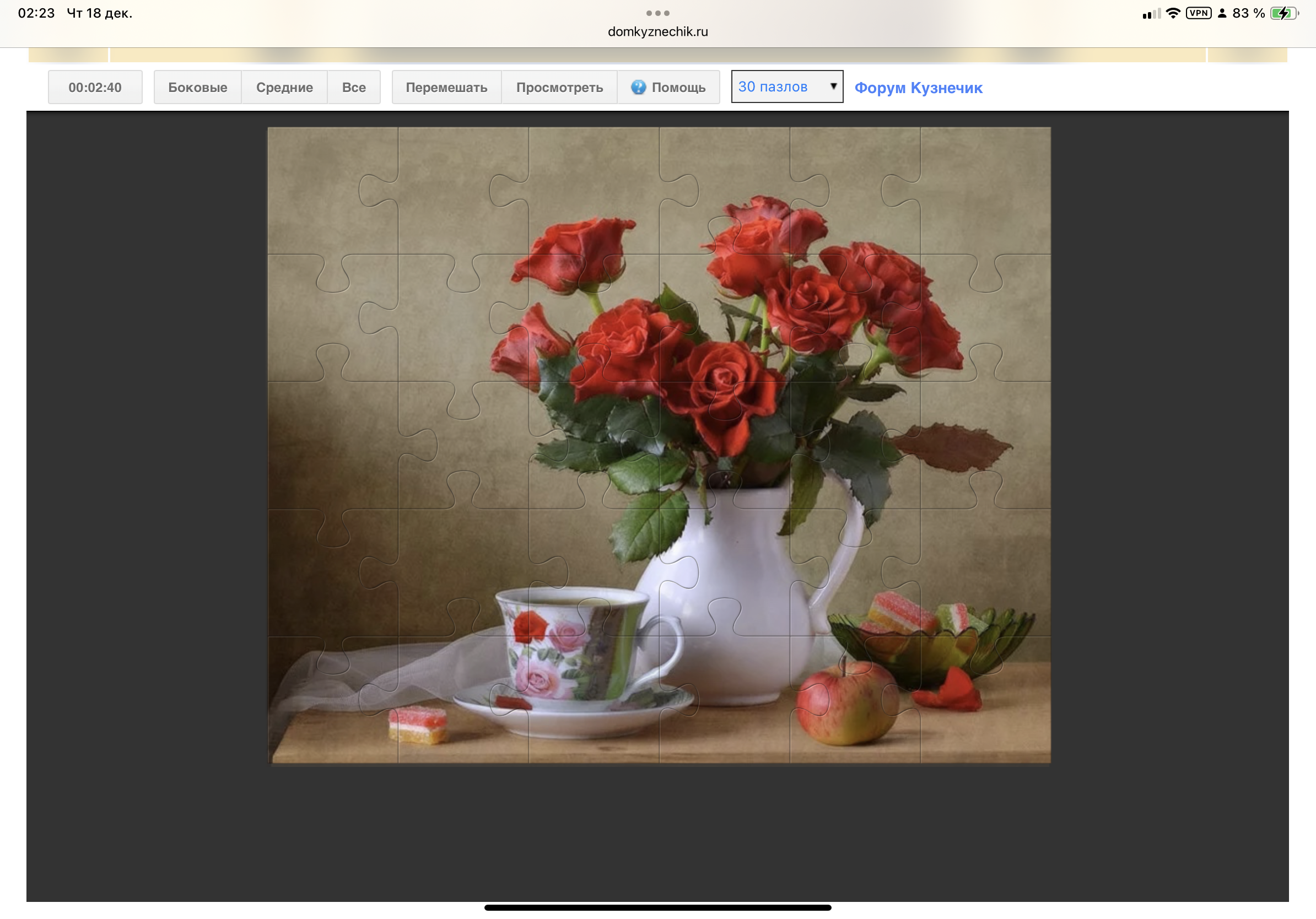Click the 00:02:40 timer button
The width and height of the screenshot is (1316, 919).
pos(95,88)
